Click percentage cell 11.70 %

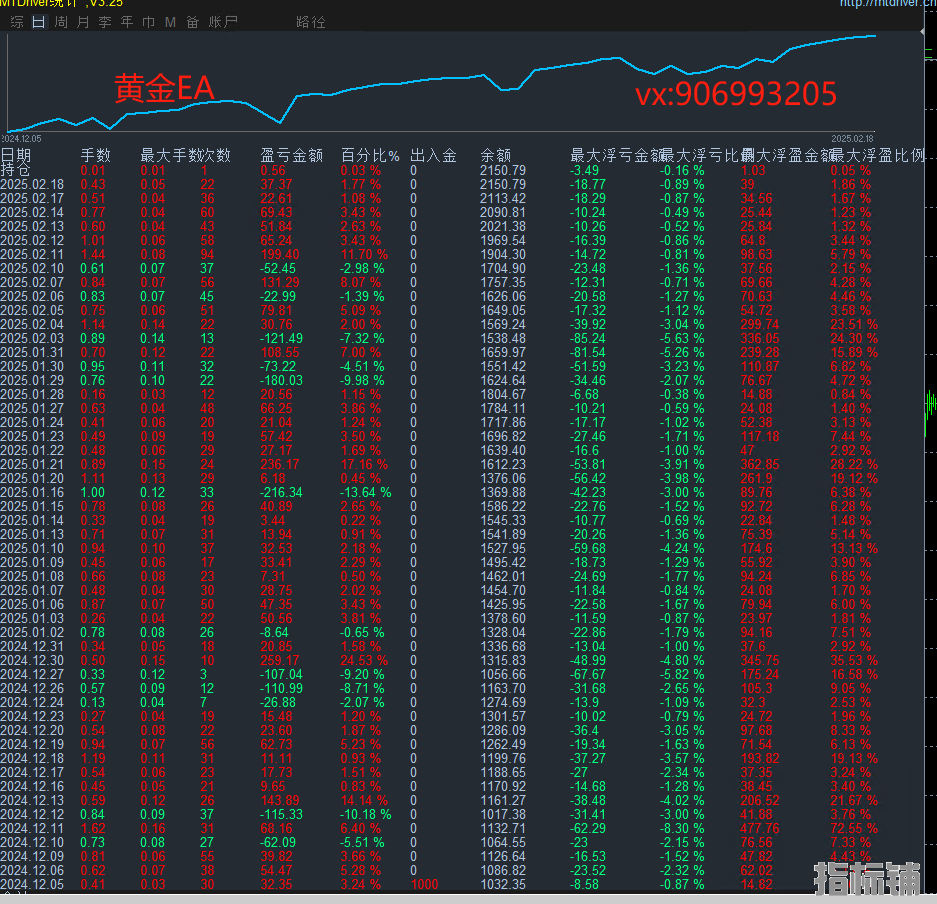click(x=365, y=255)
